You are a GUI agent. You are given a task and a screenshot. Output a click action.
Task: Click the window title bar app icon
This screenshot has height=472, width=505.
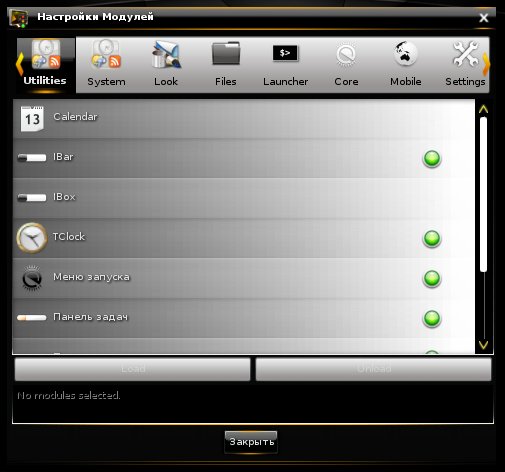click(x=18, y=18)
